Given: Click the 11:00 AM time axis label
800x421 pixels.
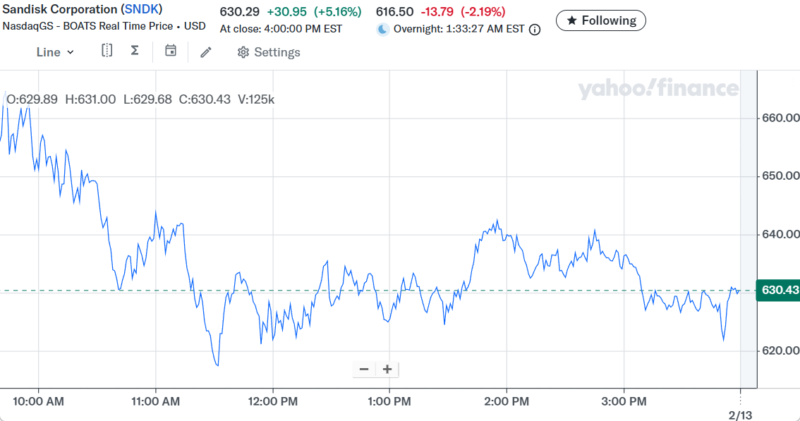Looking at the screenshot, I should pyautogui.click(x=155, y=401).
